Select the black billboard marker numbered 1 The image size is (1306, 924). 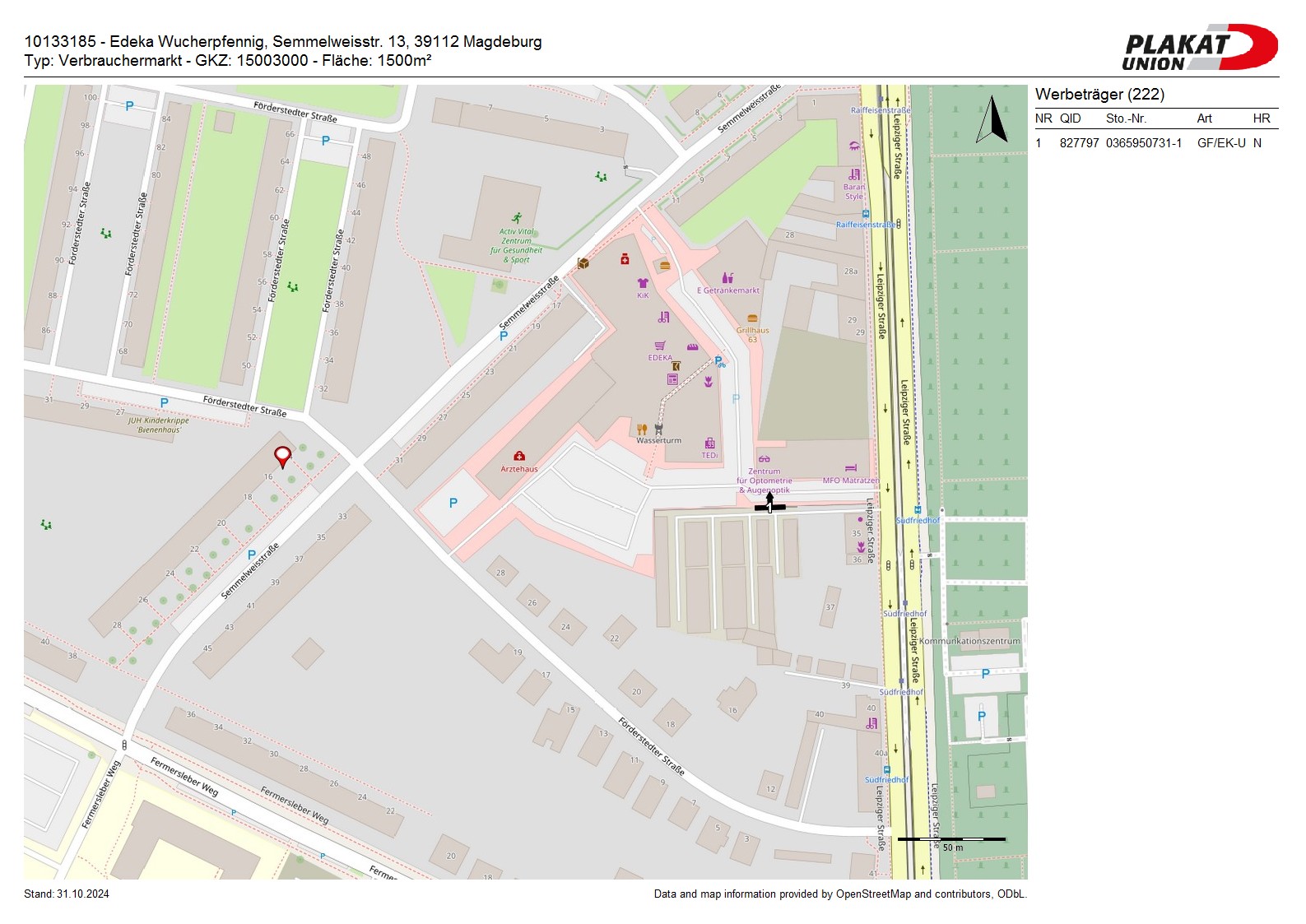769,506
